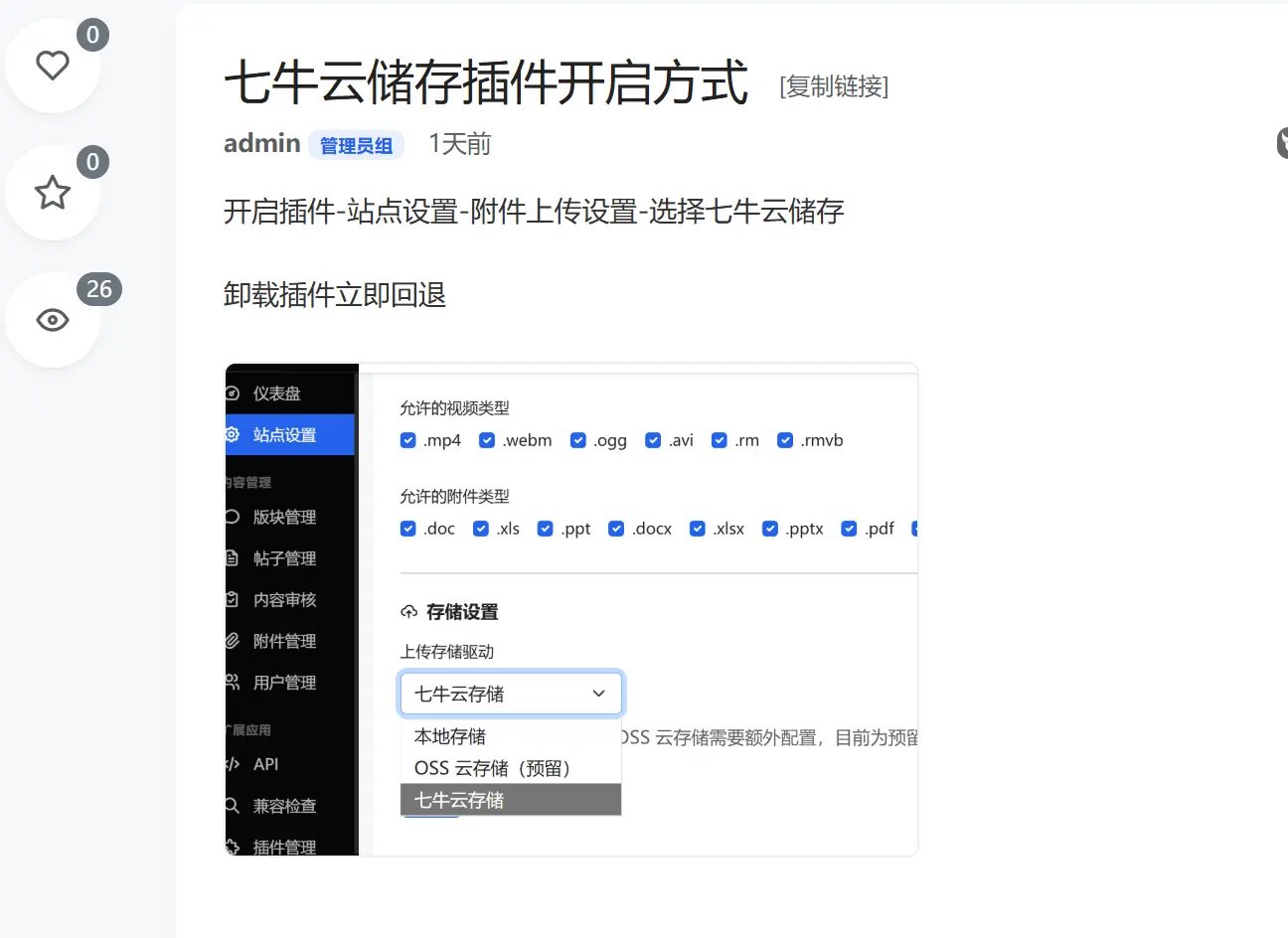This screenshot has height=938, width=1288.
Task: Click the eye views icon
Action: point(53,320)
